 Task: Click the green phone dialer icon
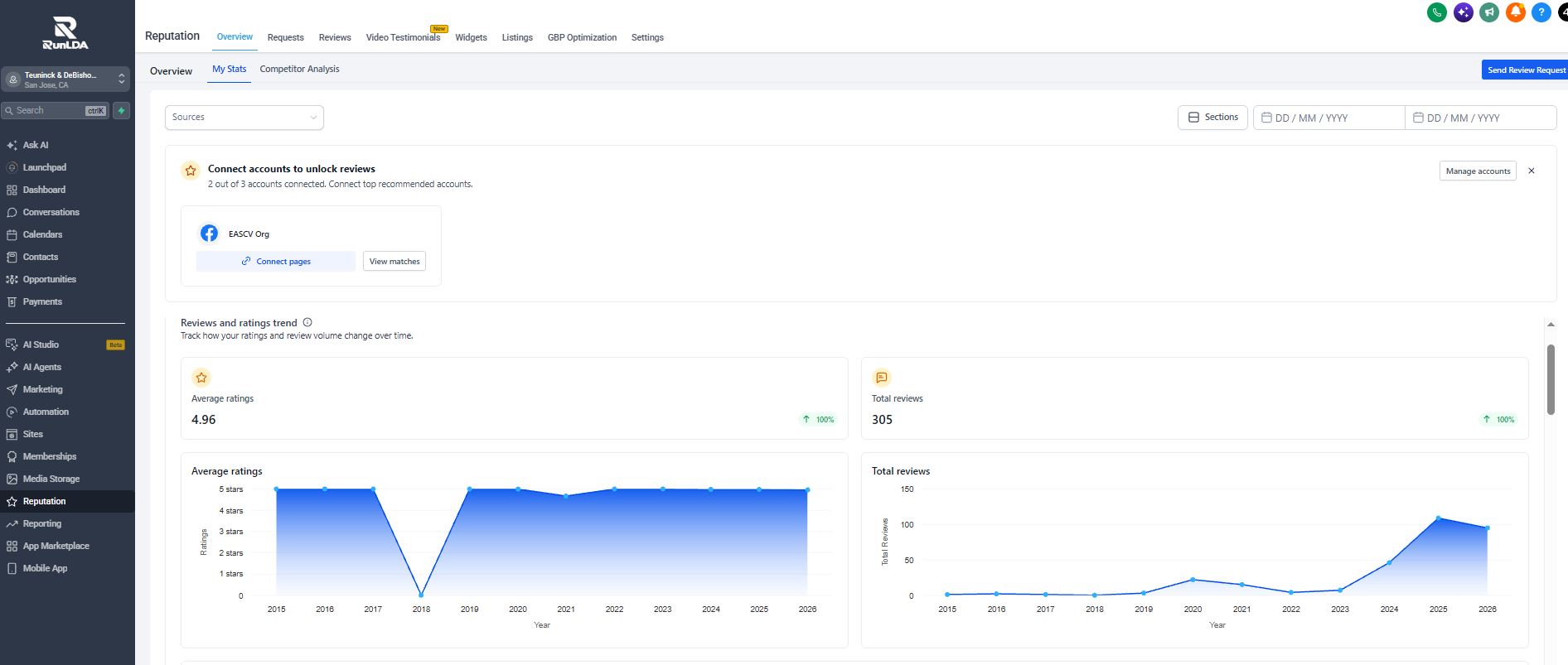coord(1437,12)
